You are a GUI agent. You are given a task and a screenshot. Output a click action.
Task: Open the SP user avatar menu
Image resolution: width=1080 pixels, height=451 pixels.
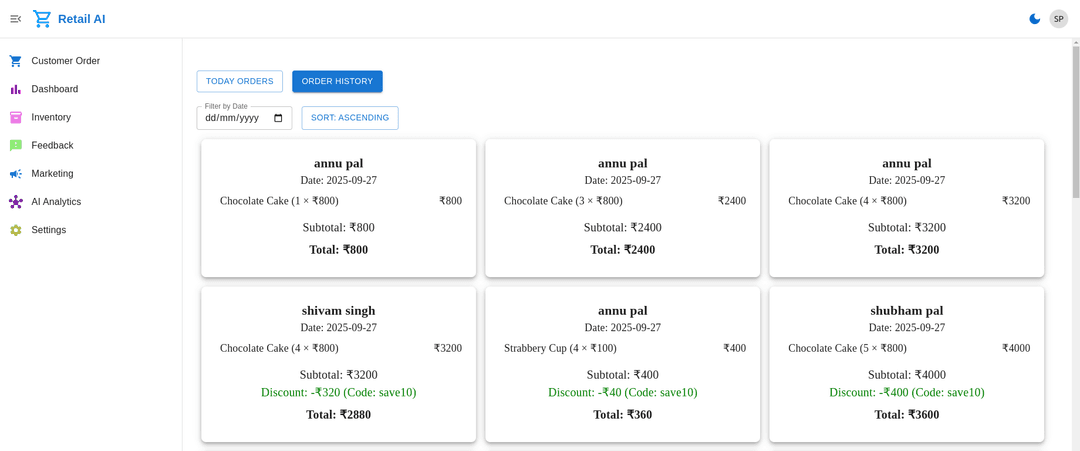(1059, 19)
